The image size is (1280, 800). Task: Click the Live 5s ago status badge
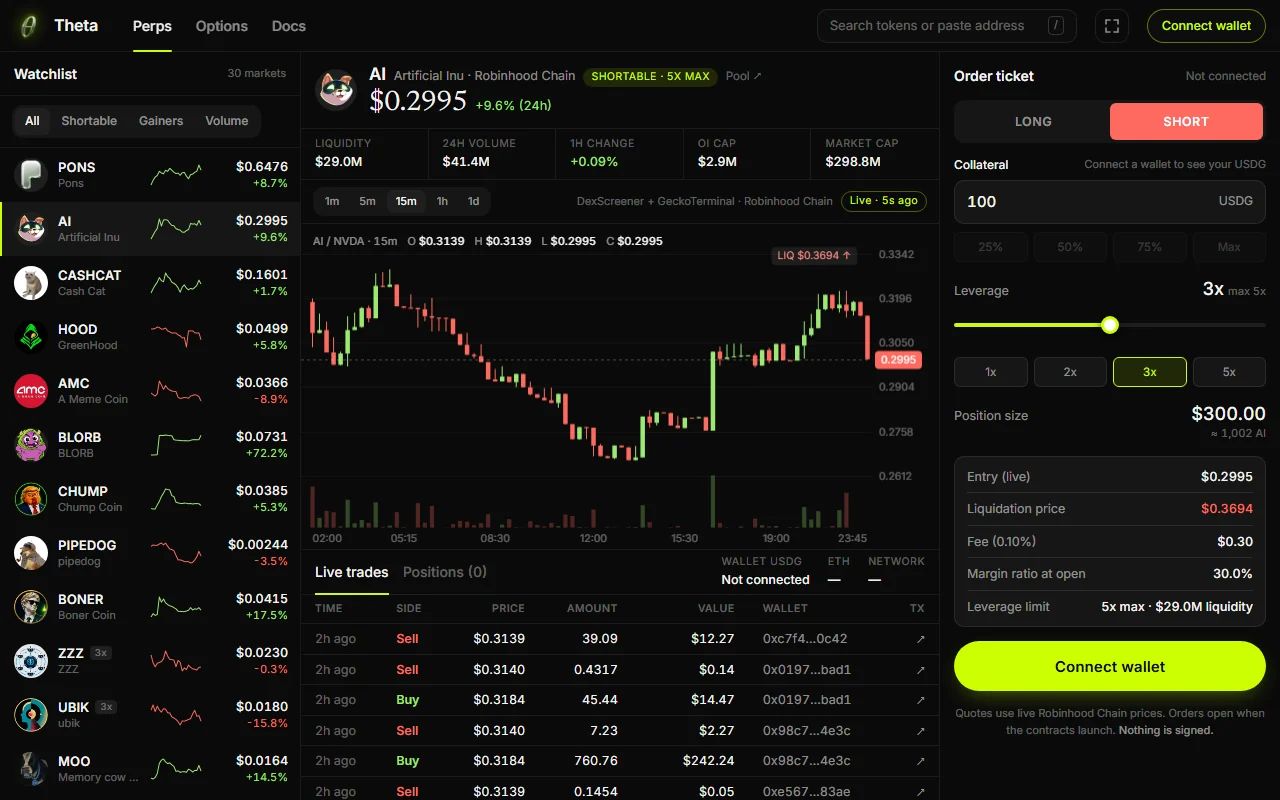coord(884,201)
